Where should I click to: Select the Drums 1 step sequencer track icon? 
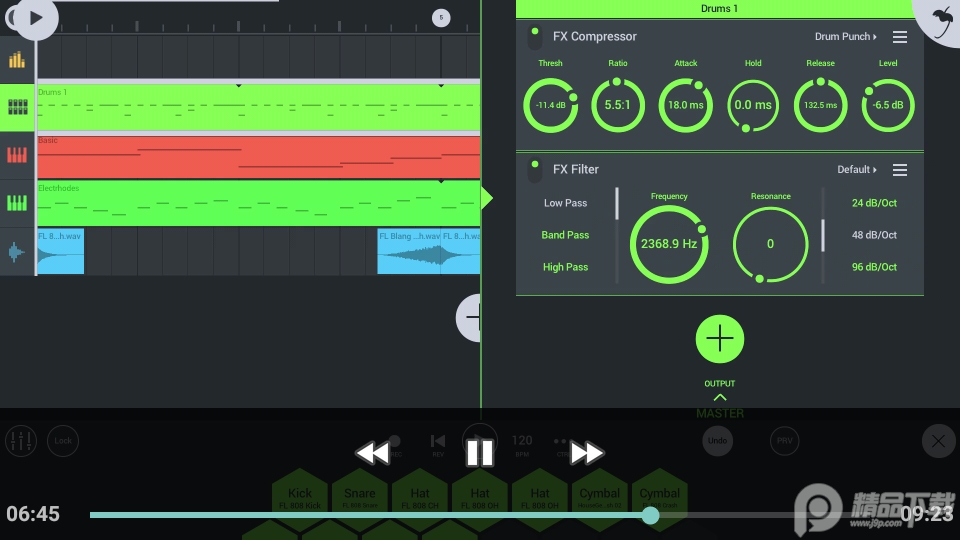[x=17, y=107]
